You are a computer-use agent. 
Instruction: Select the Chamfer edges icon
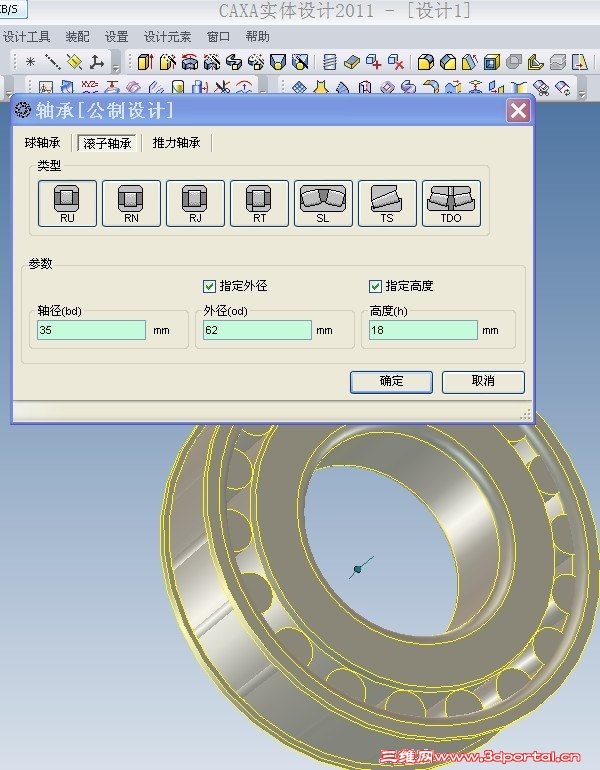pyautogui.click(x=448, y=62)
